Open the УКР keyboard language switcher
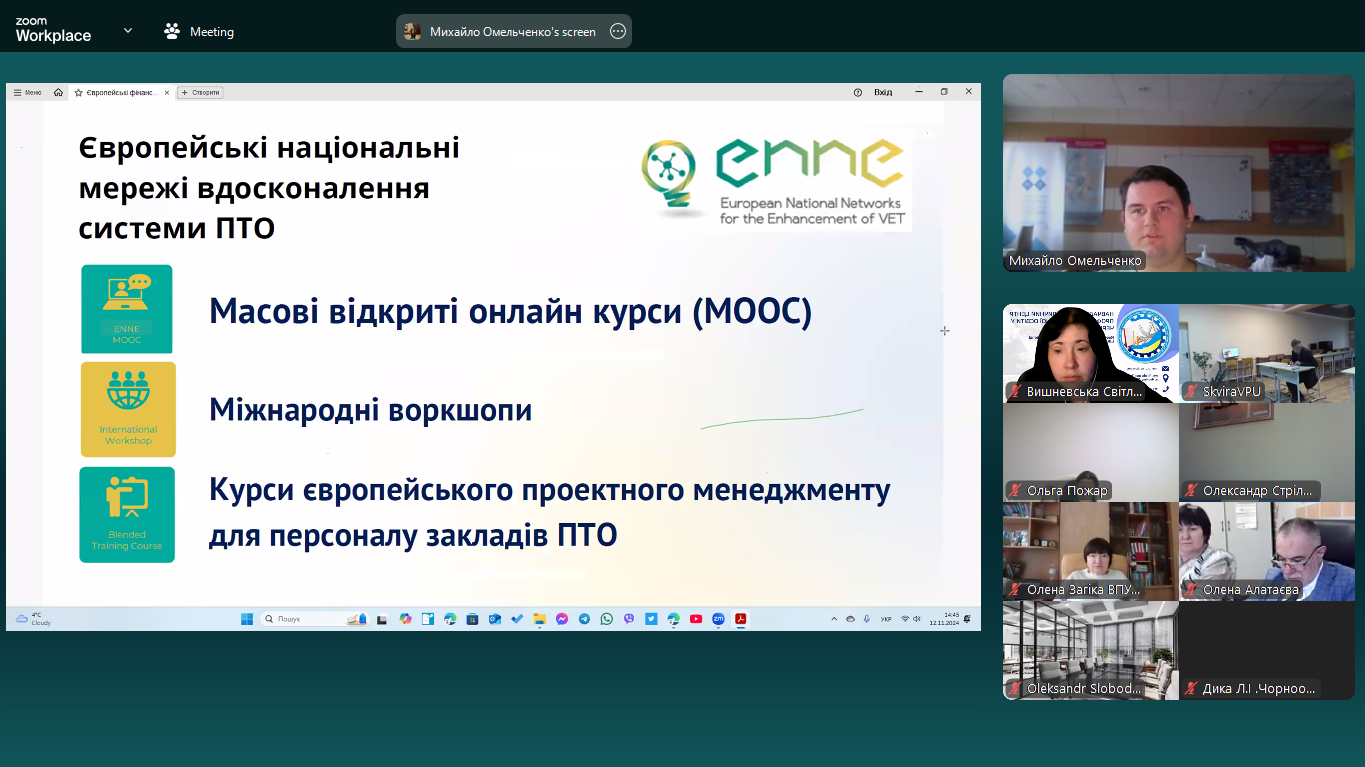This screenshot has height=767, width=1365. pos(886,619)
